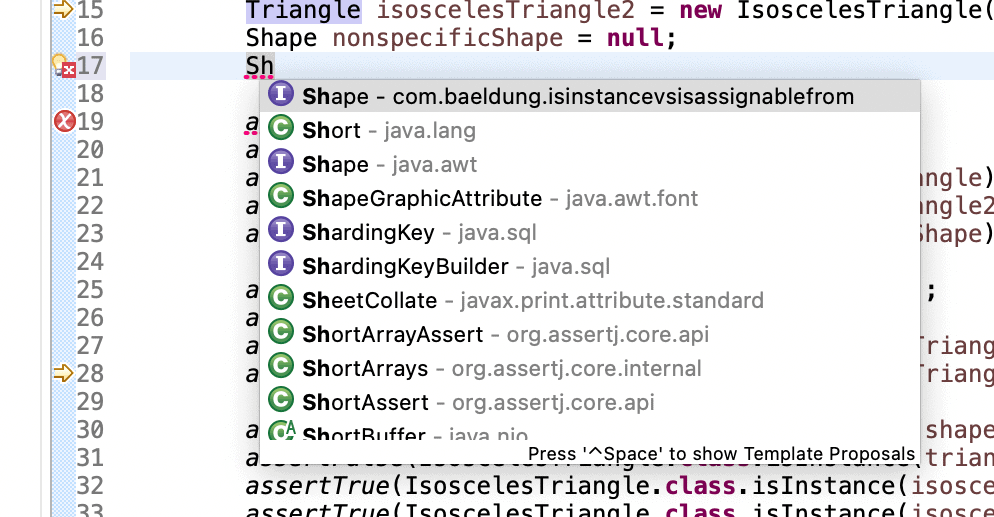The height and width of the screenshot is (517, 994).
Task: Click the nonspecificShape variable on line 16
Action: [448, 38]
